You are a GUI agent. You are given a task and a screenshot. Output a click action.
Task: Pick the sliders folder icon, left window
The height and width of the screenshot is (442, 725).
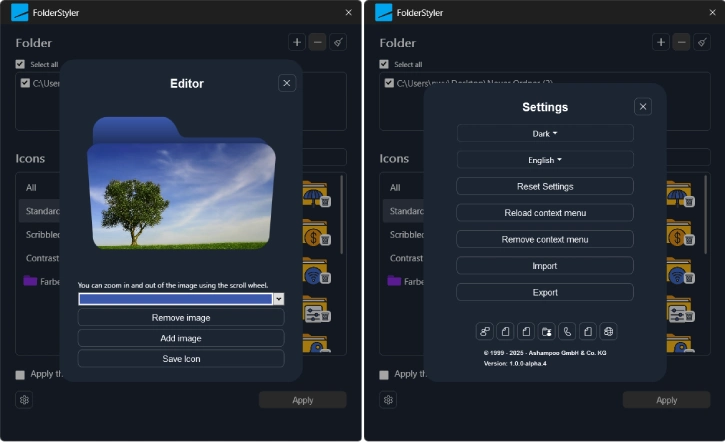click(x=314, y=309)
